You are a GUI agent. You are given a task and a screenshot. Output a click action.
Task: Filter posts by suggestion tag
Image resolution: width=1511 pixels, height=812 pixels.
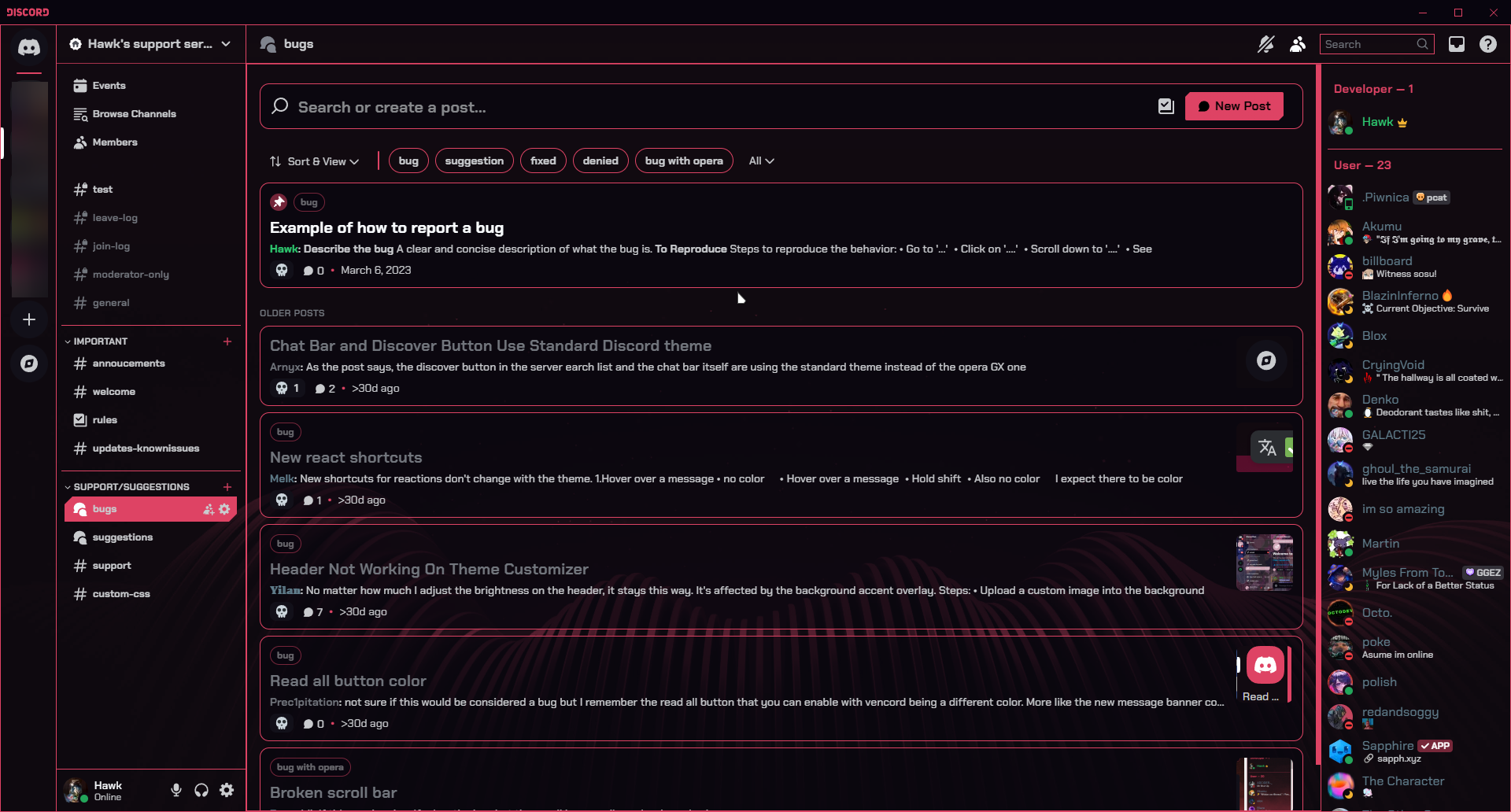pos(474,161)
